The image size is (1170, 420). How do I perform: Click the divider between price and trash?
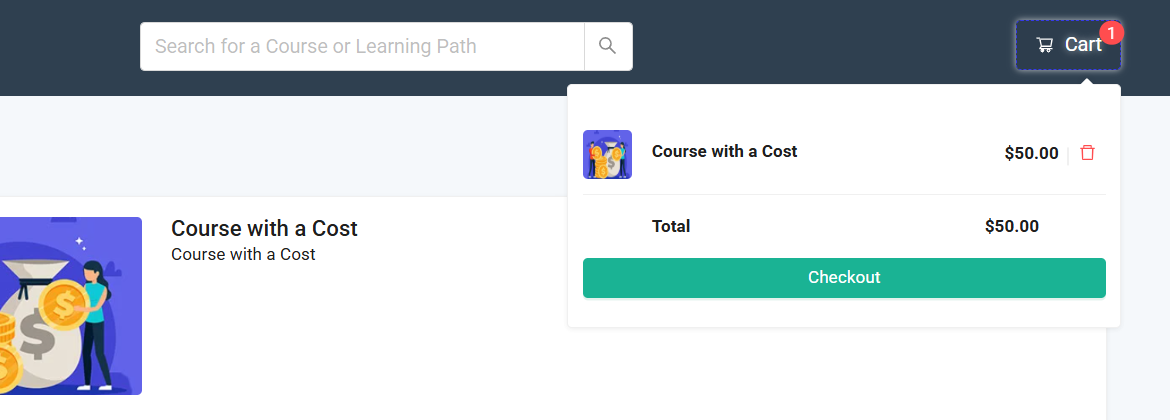[x=1068, y=154]
